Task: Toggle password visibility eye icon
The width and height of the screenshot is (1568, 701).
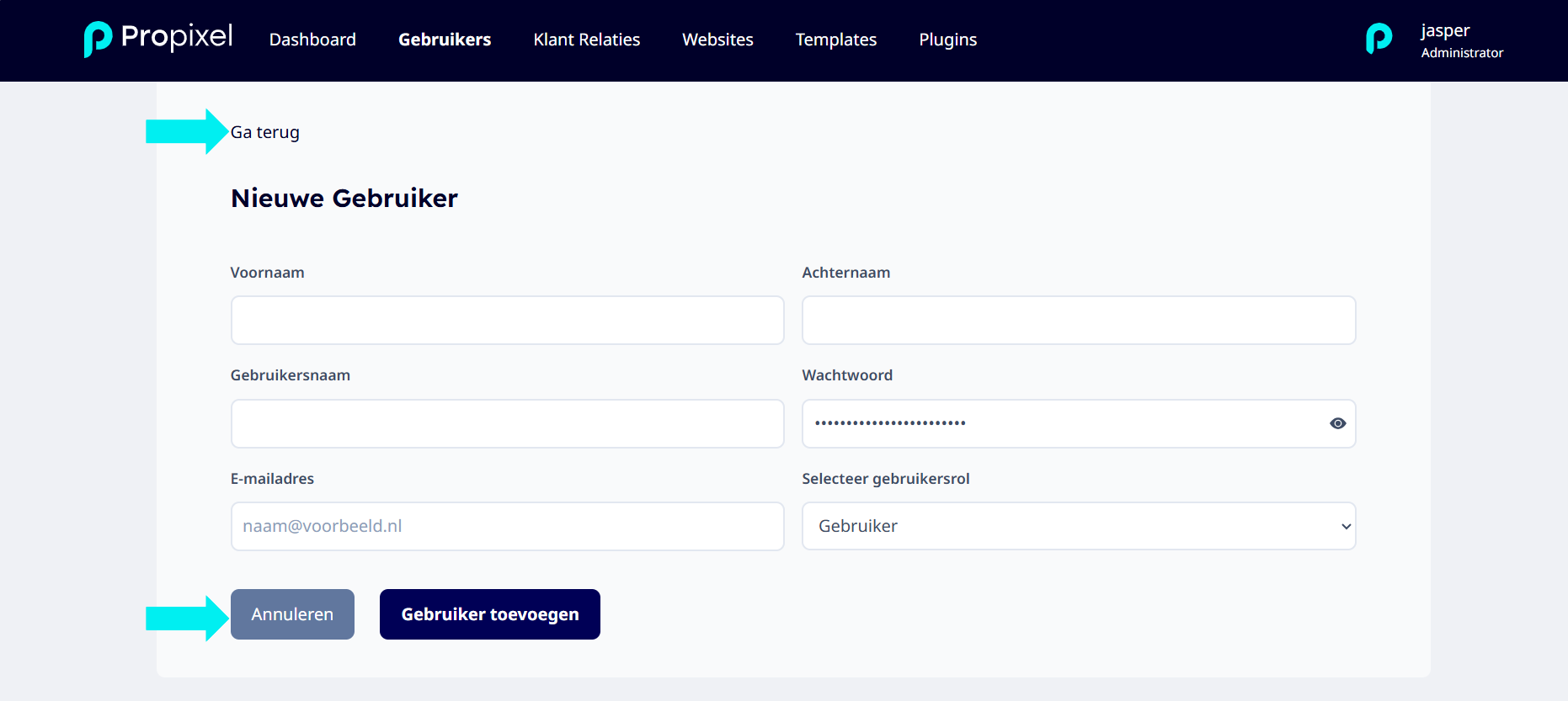Action: (1337, 423)
